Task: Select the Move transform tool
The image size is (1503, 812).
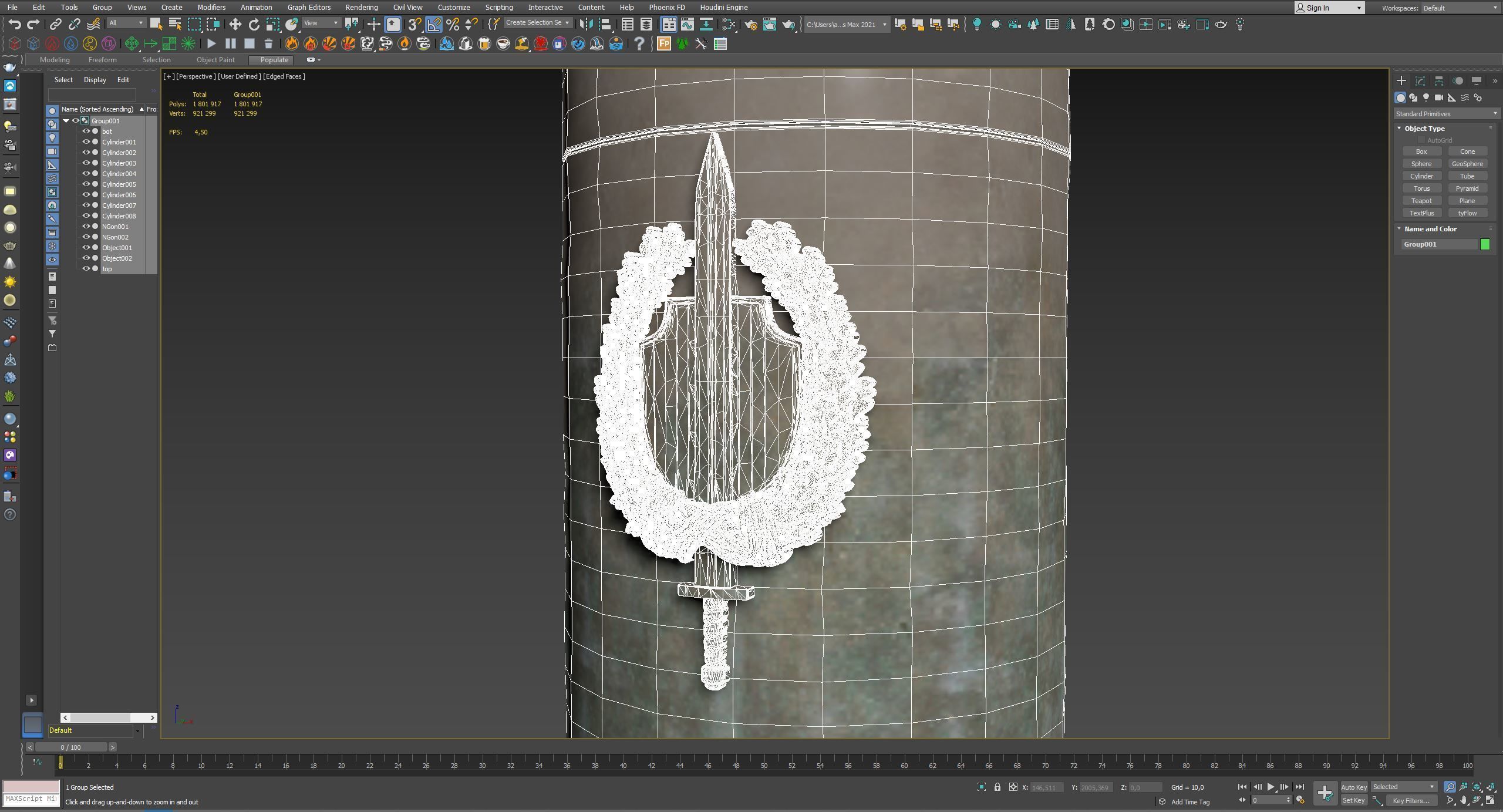Action: coord(235,24)
